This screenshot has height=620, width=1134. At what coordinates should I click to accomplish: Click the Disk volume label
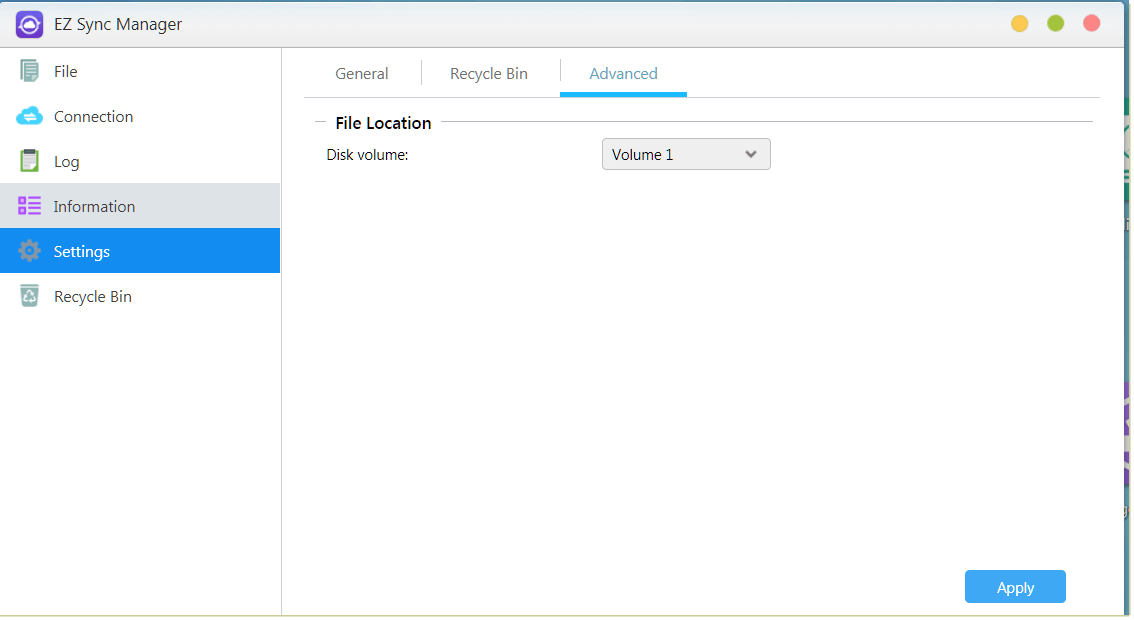pyautogui.click(x=367, y=155)
